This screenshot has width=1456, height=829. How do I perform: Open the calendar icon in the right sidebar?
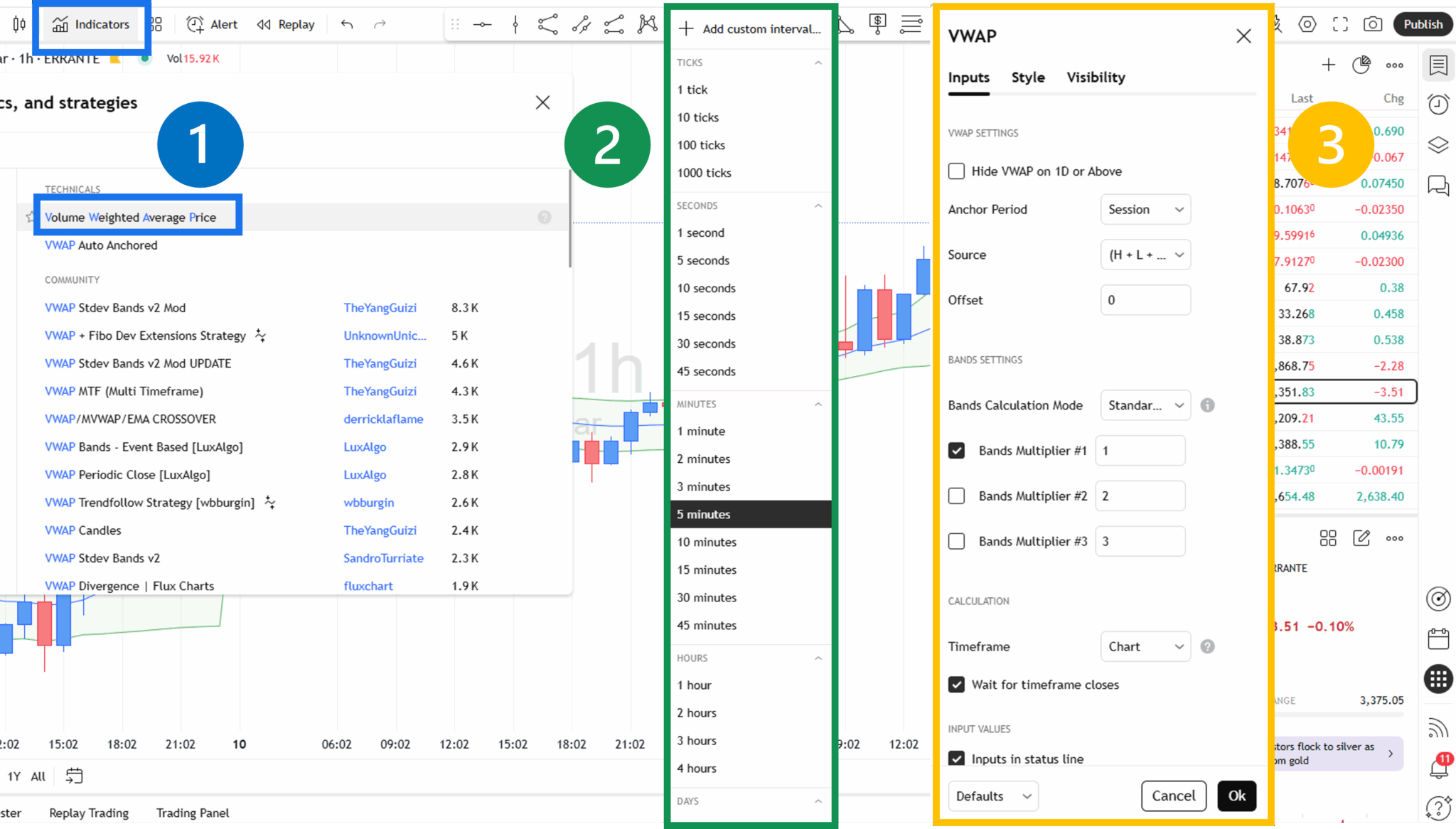(1438, 638)
